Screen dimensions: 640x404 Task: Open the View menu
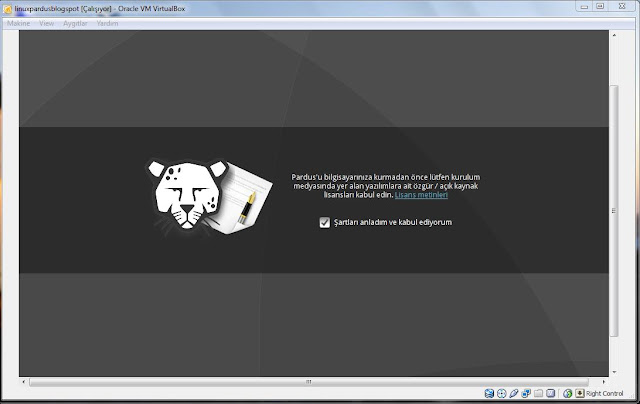pos(47,23)
